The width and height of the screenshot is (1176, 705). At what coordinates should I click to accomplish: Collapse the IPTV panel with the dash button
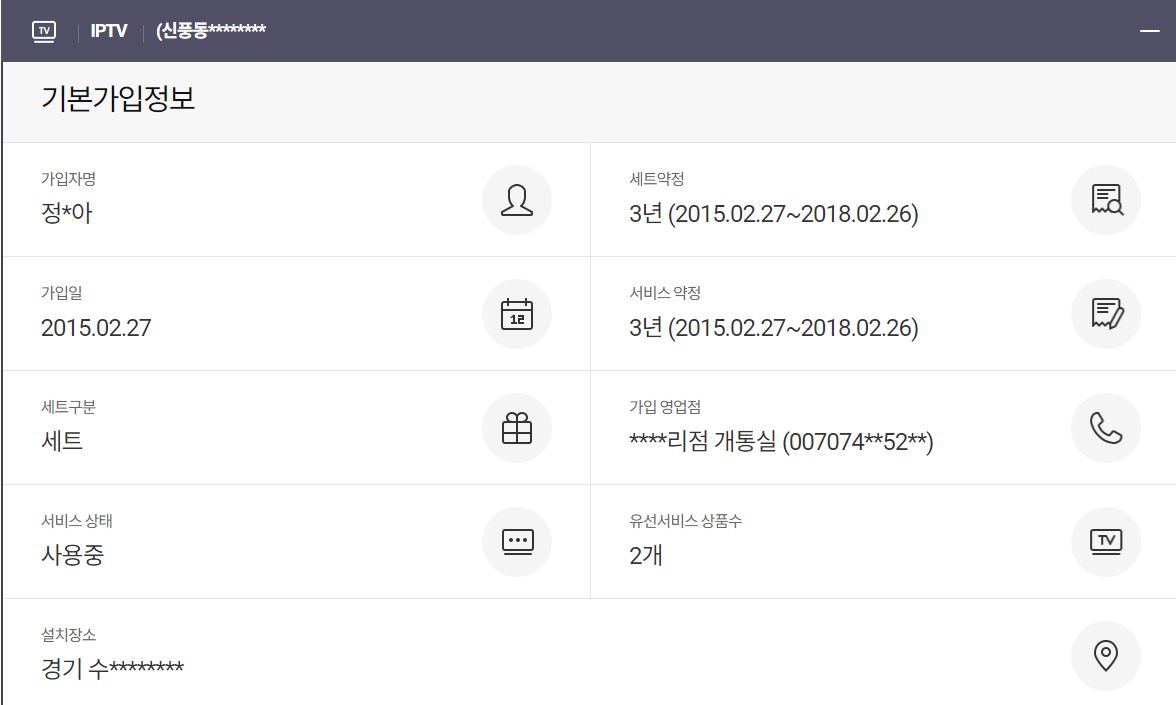click(x=1149, y=31)
